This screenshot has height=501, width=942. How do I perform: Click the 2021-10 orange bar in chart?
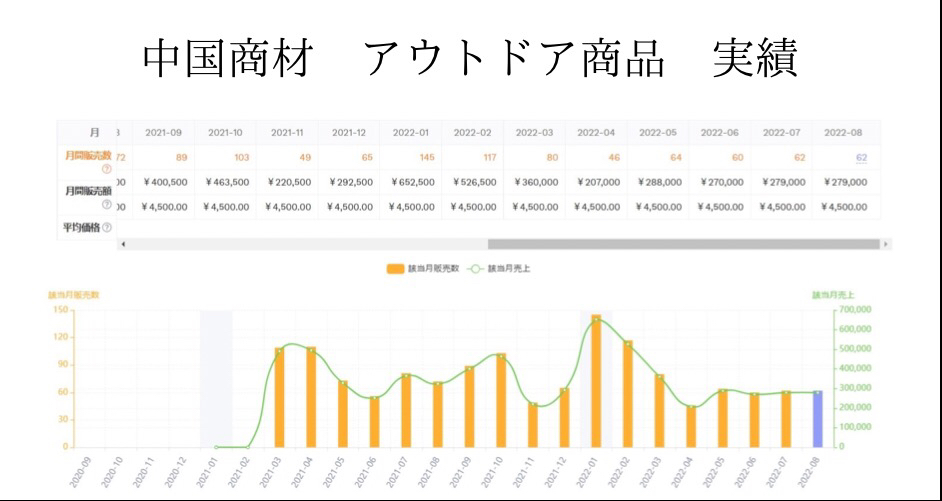(501, 400)
